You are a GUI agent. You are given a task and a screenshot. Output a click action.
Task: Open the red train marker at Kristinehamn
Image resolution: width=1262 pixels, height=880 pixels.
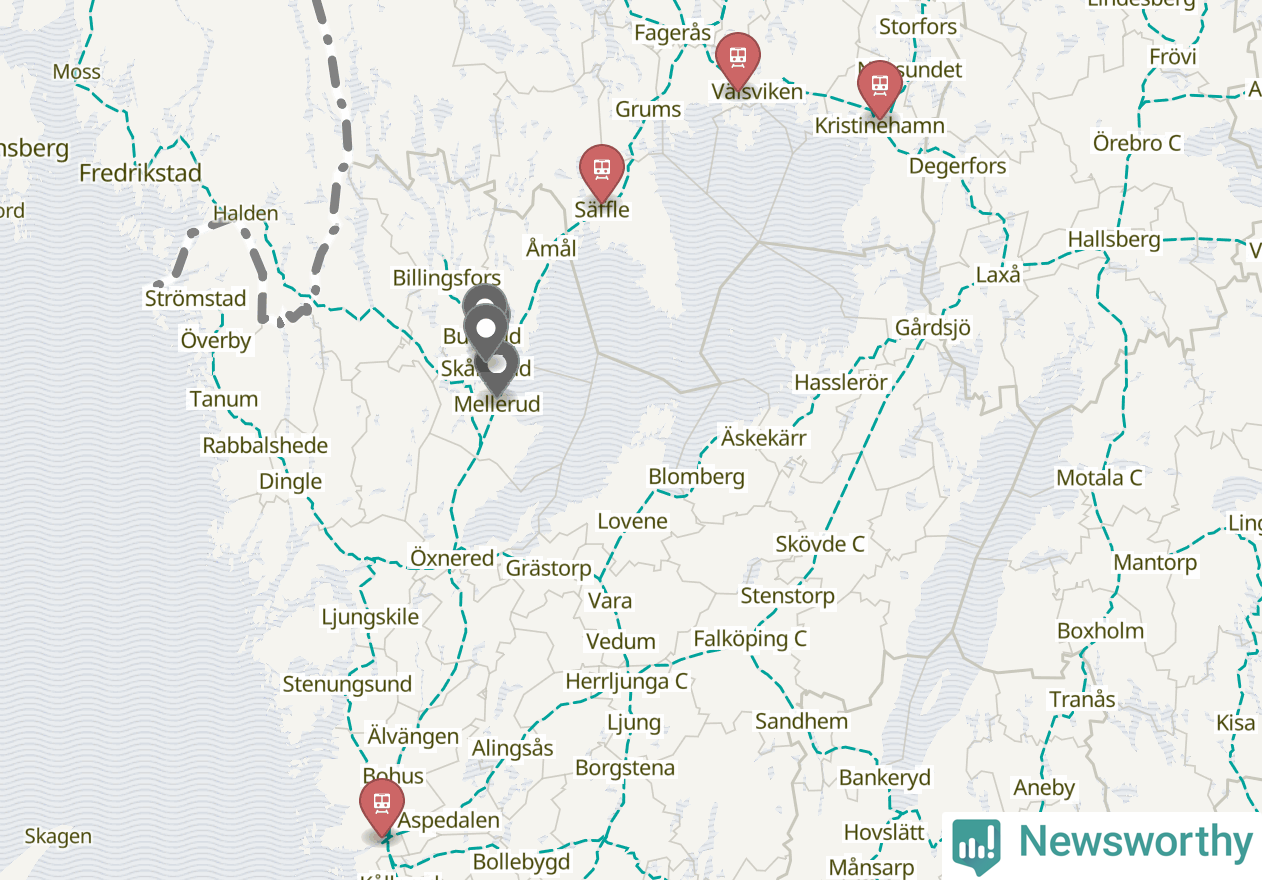pyautogui.click(x=880, y=87)
